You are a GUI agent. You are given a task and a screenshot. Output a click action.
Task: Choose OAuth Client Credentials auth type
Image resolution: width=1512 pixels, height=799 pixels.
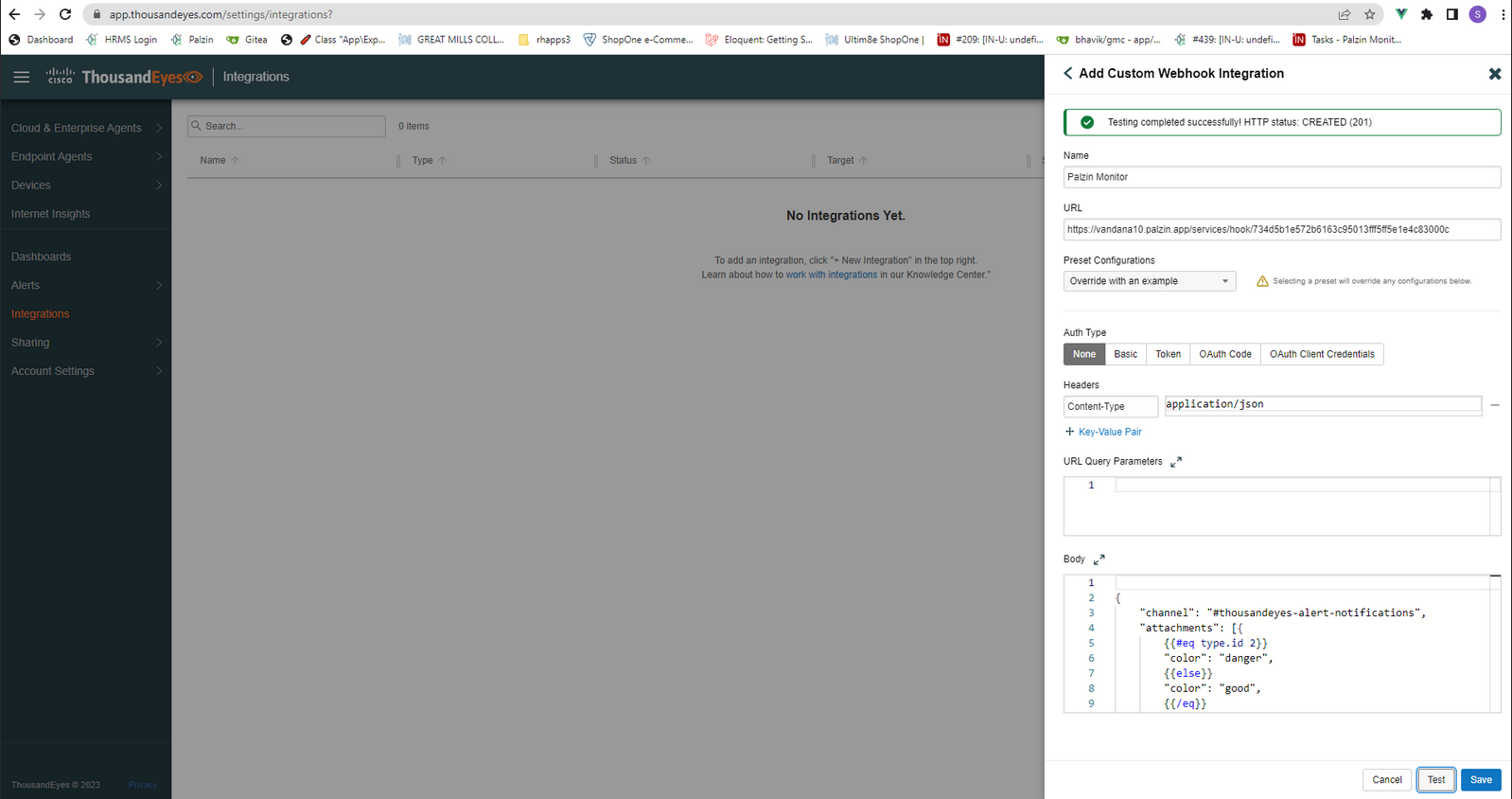coord(1322,354)
